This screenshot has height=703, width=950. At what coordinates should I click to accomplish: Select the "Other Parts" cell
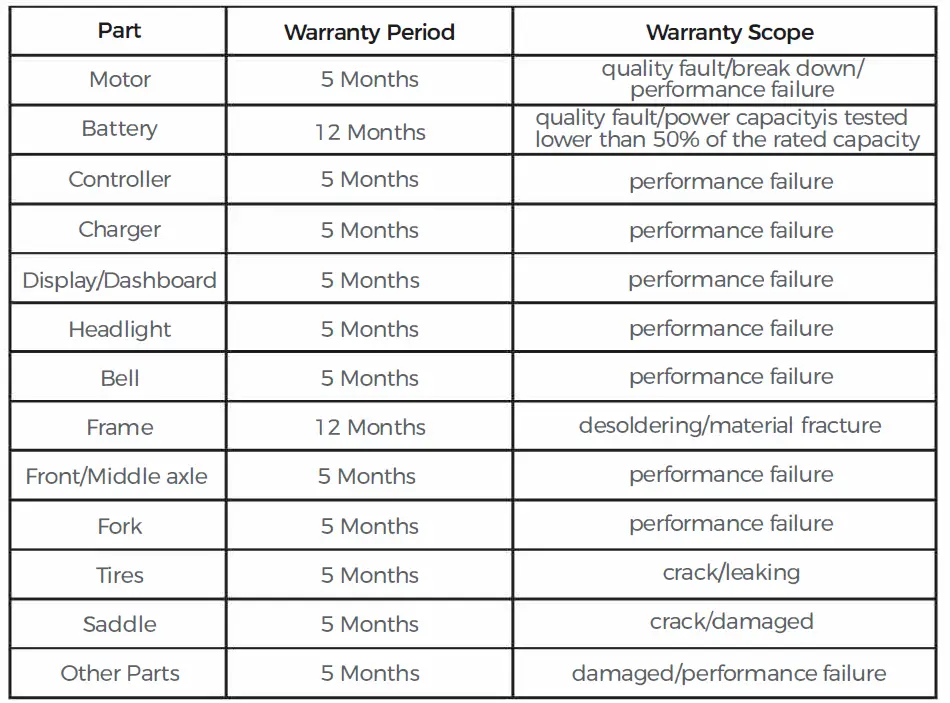tap(119, 673)
